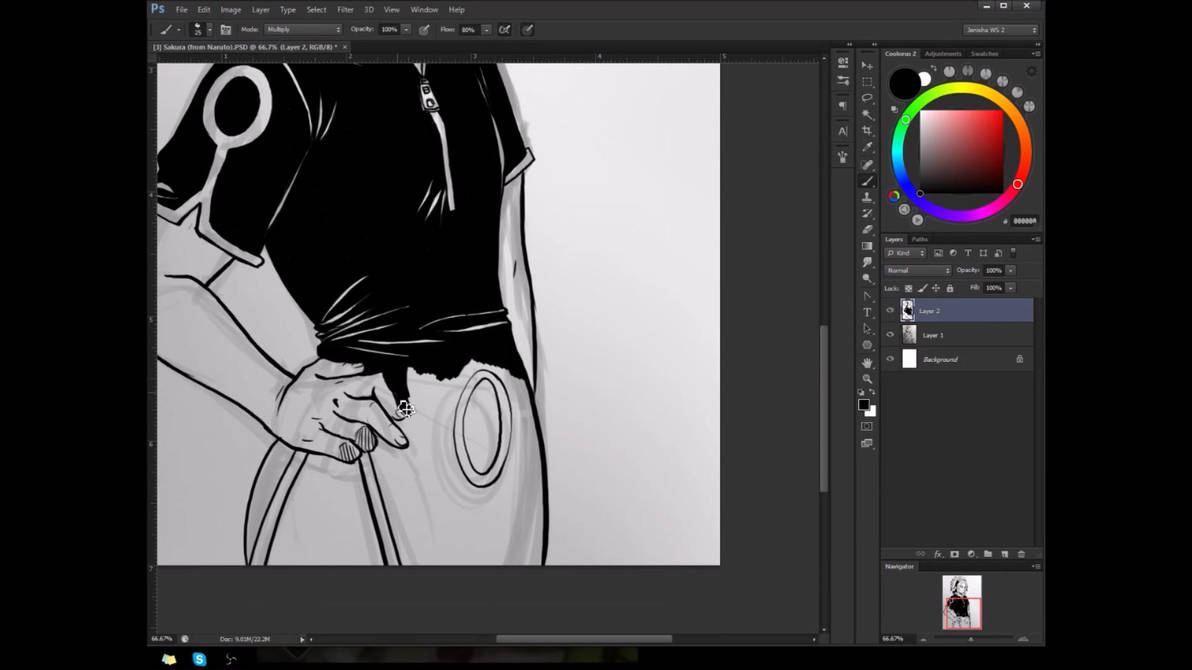1192x670 pixels.
Task: Hide Layer 2 visibility eye
Action: (x=890, y=310)
